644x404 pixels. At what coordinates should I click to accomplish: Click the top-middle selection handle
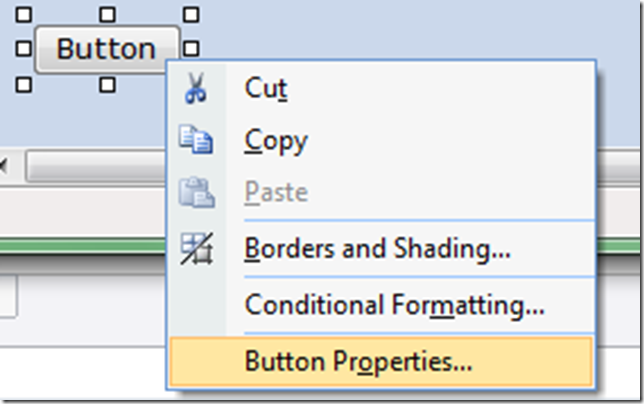(108, 15)
